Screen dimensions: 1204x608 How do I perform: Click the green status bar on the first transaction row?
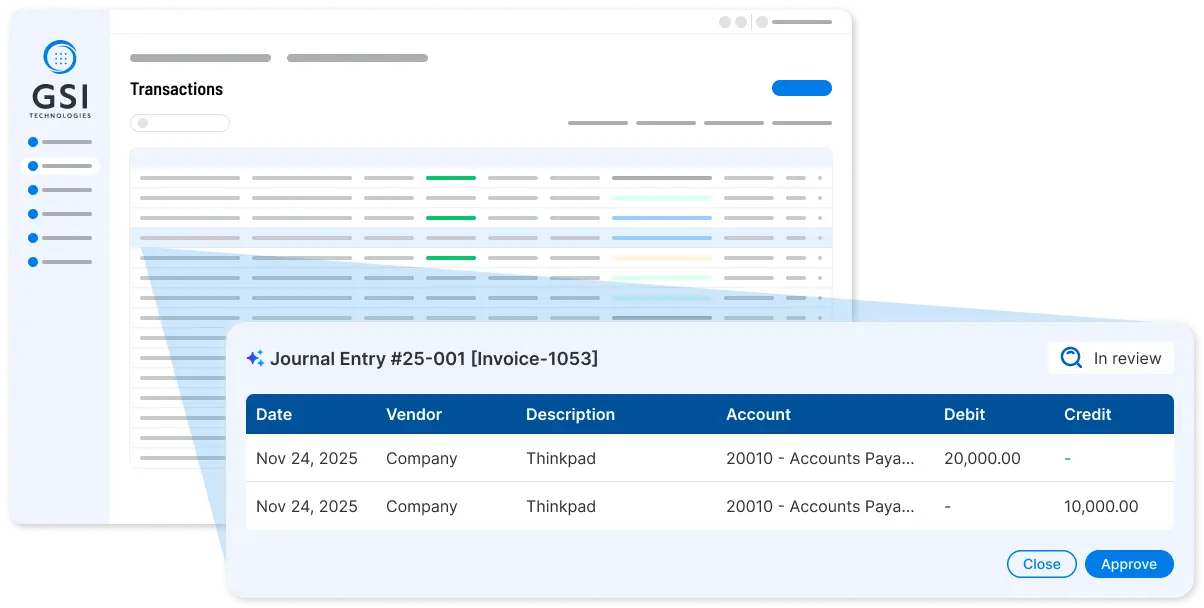pyautogui.click(x=450, y=177)
